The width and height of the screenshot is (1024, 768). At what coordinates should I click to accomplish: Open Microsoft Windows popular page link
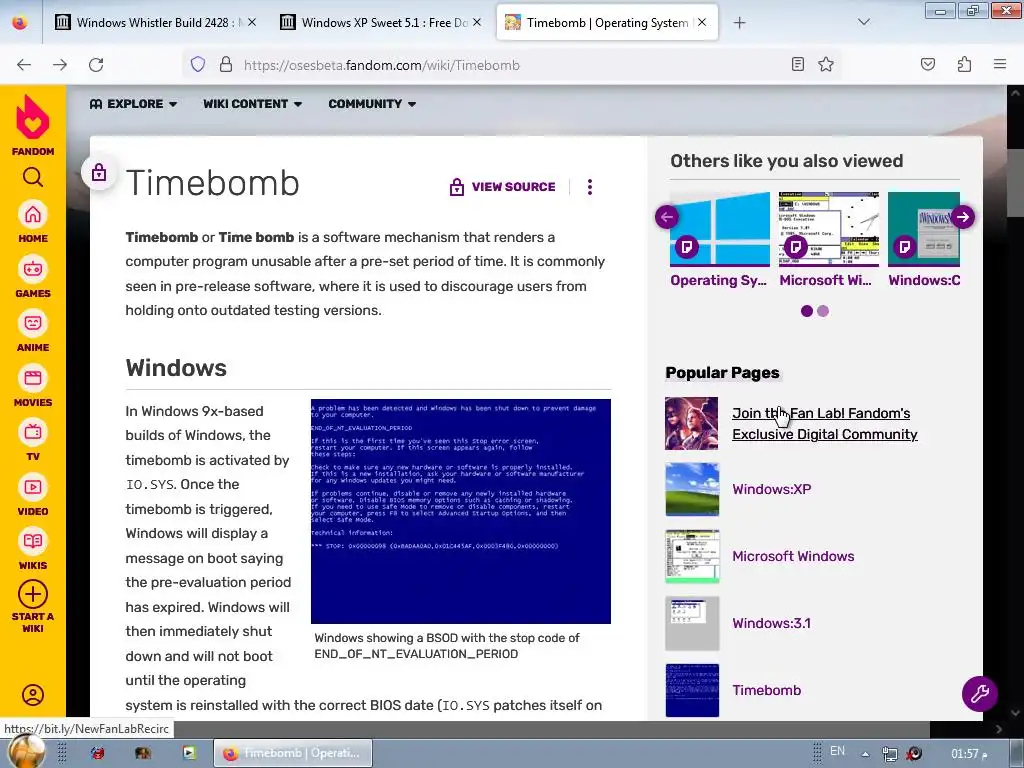click(x=793, y=556)
